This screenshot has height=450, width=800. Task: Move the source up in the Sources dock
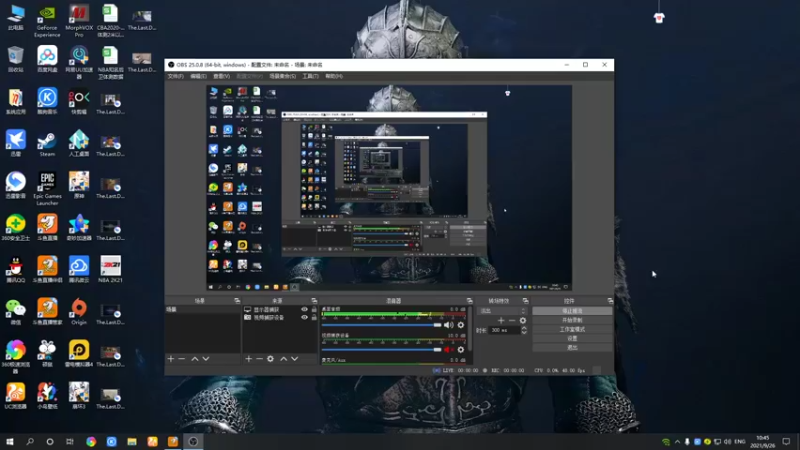(284, 359)
